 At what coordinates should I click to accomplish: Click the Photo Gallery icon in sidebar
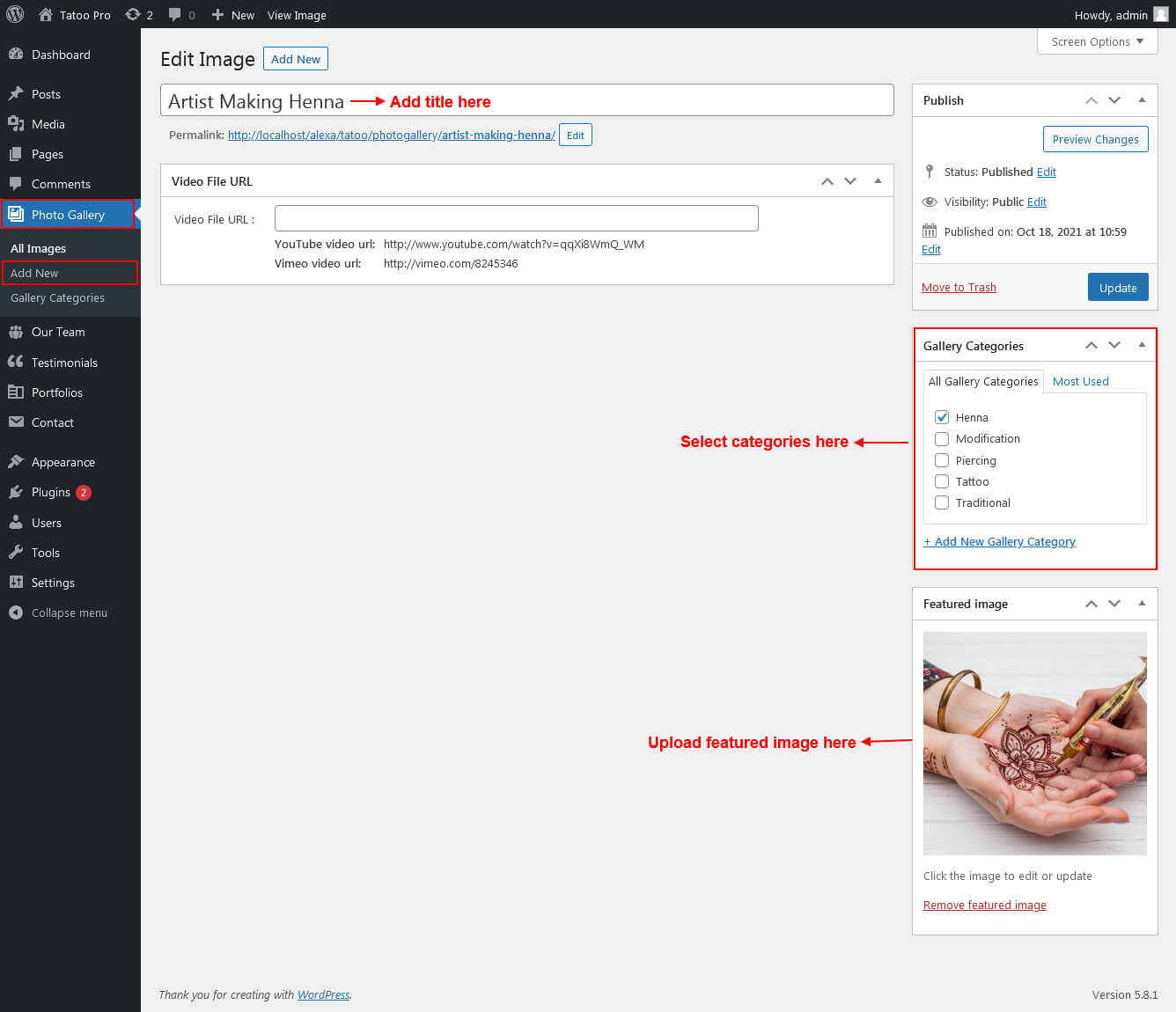(16, 214)
